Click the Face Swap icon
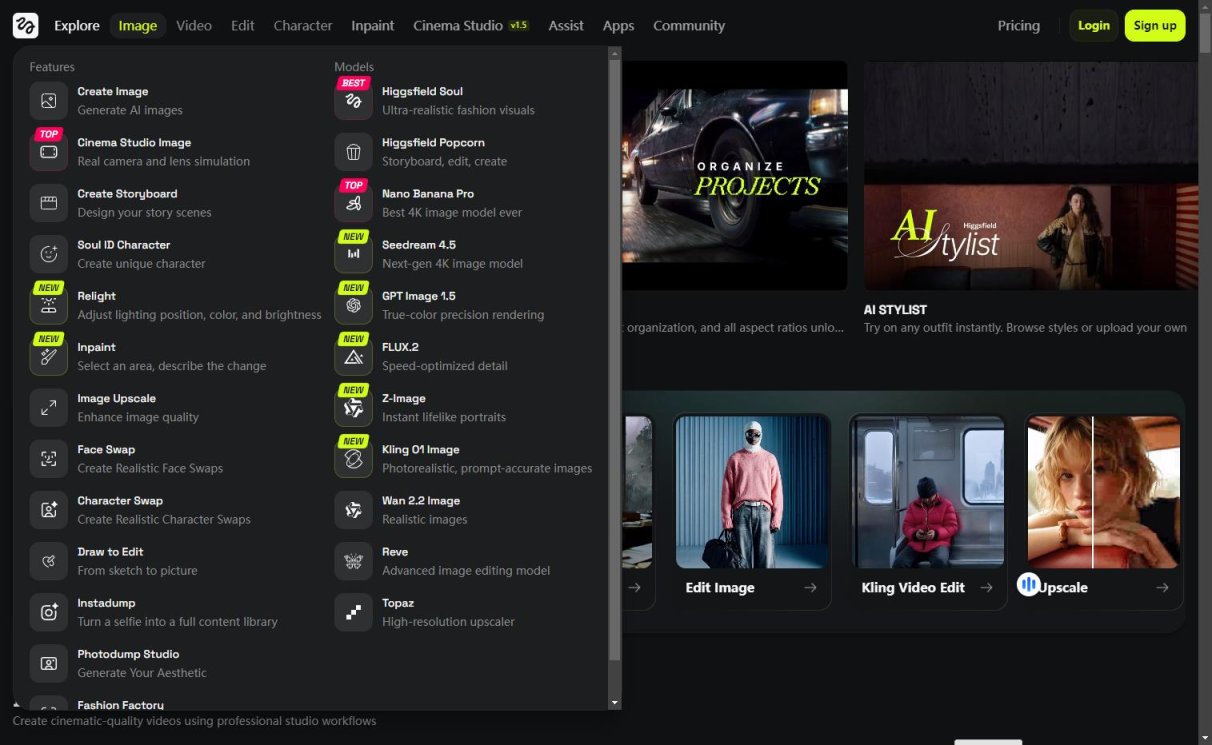1212x745 pixels. (48, 459)
